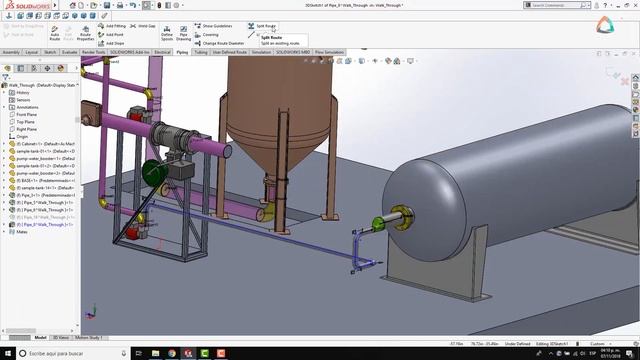640x360 pixels.
Task: Click the Weld Gap tool
Action: [143, 26]
